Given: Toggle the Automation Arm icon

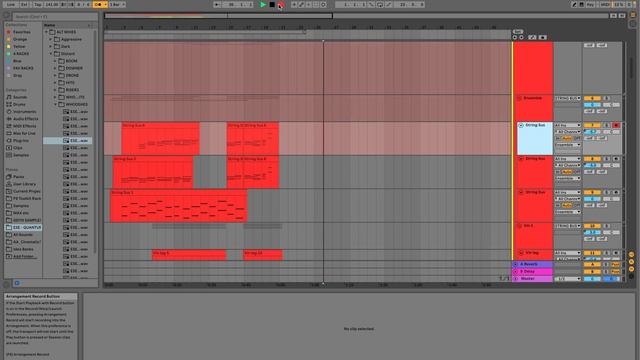Looking at the screenshot, I should point(301,4).
